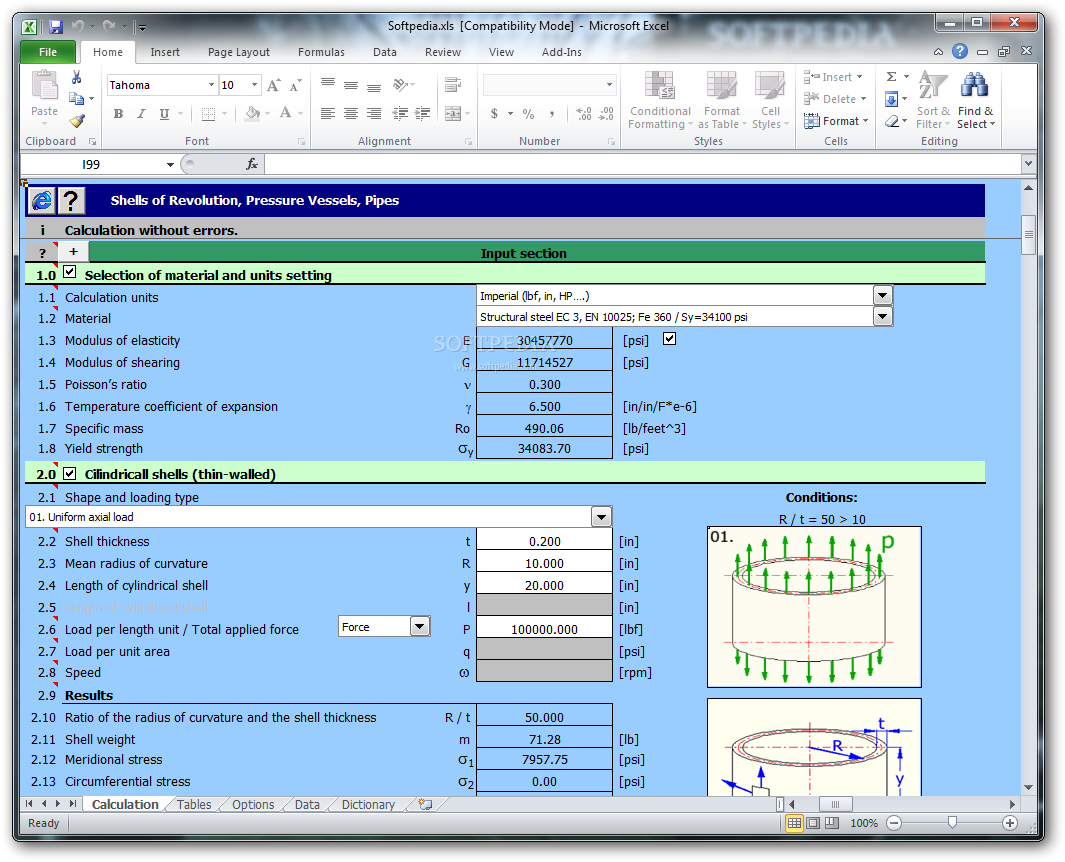Open the Shape and loading type dropdown

[x=601, y=517]
